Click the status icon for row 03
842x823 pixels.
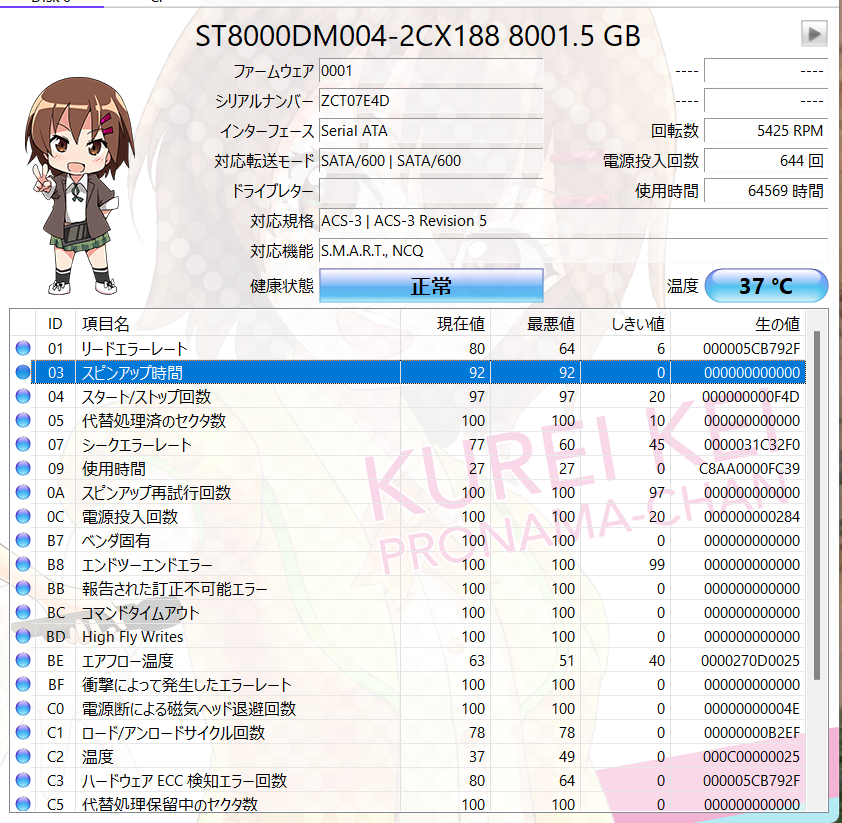(x=23, y=372)
